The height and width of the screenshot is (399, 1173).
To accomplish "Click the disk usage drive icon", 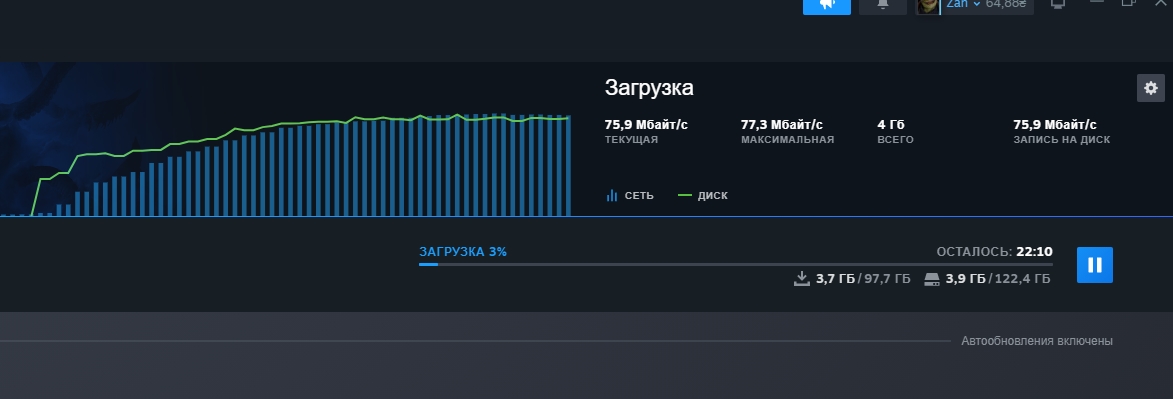I will pyautogui.click(x=931, y=279).
